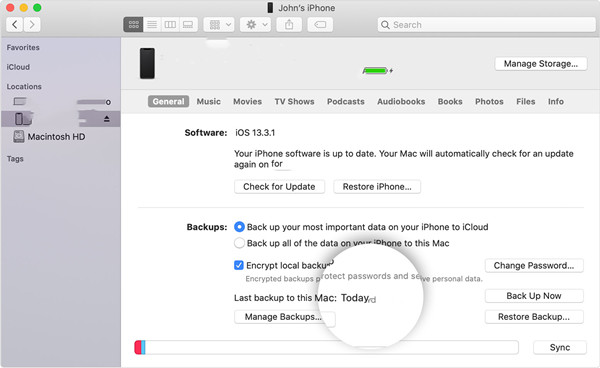Viewport: 600px width, 368px height.
Task: Select back up to iCloud radio option
Action: pyautogui.click(x=239, y=227)
